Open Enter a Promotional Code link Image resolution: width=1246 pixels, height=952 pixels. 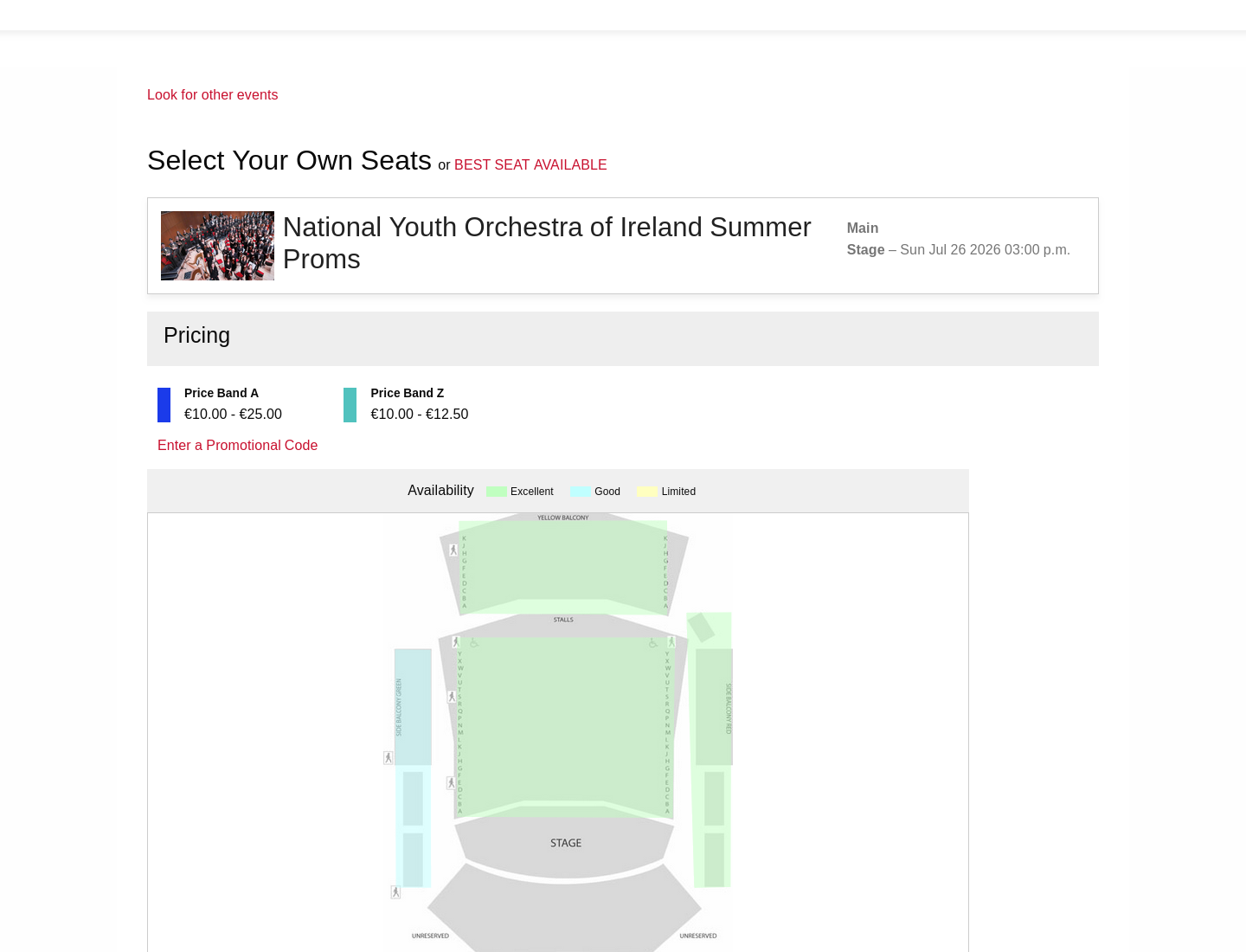[237, 445]
